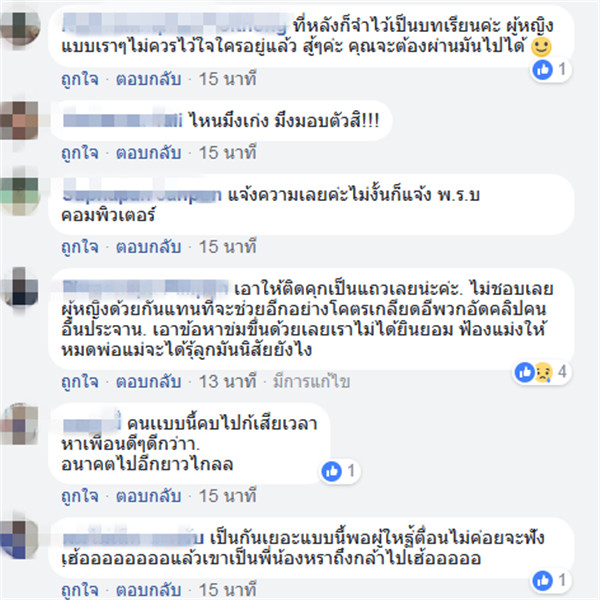Click the thumbs-up icon on 'คนแบบนี้คบไป' comment
Screen dimensions: 600x600
(331, 471)
